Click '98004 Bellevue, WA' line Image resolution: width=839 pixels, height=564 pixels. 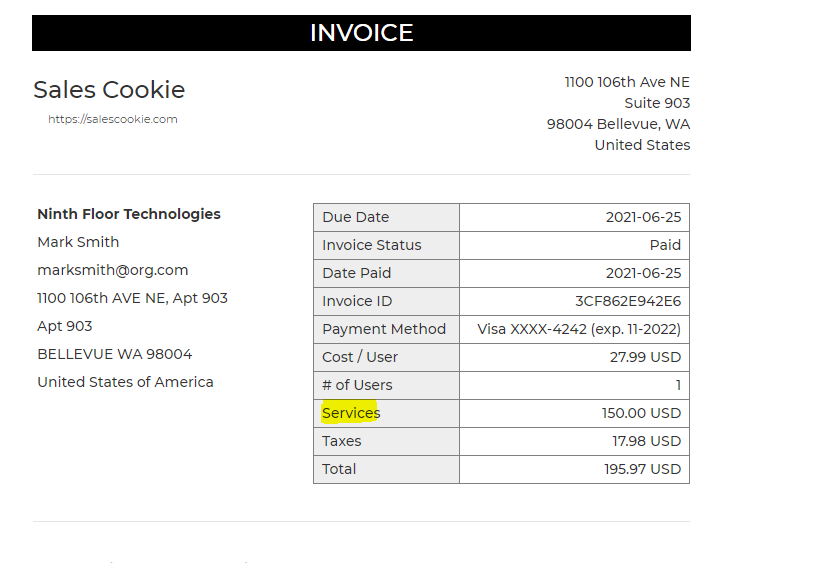click(618, 124)
